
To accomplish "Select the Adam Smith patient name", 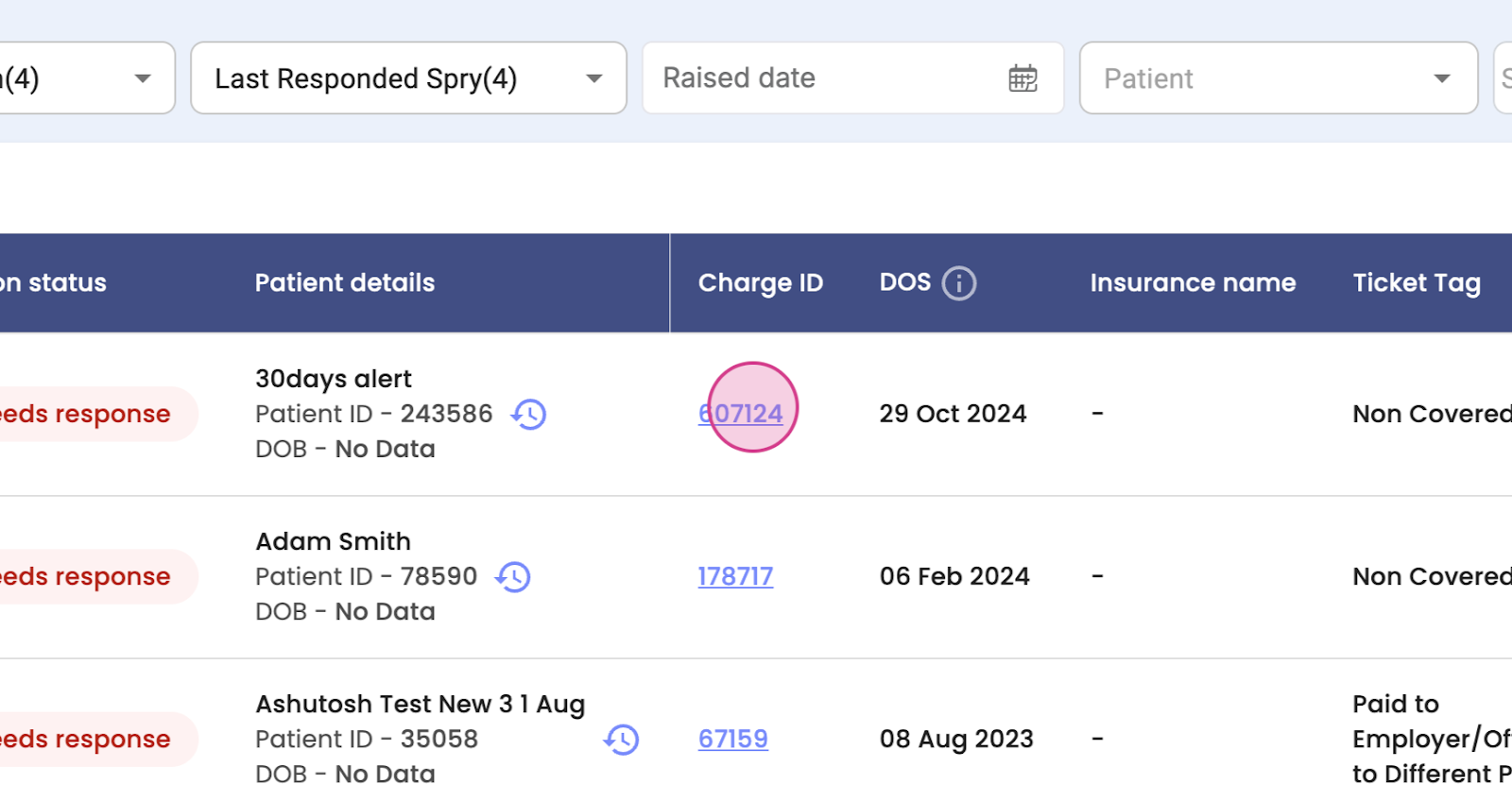I will (x=333, y=541).
